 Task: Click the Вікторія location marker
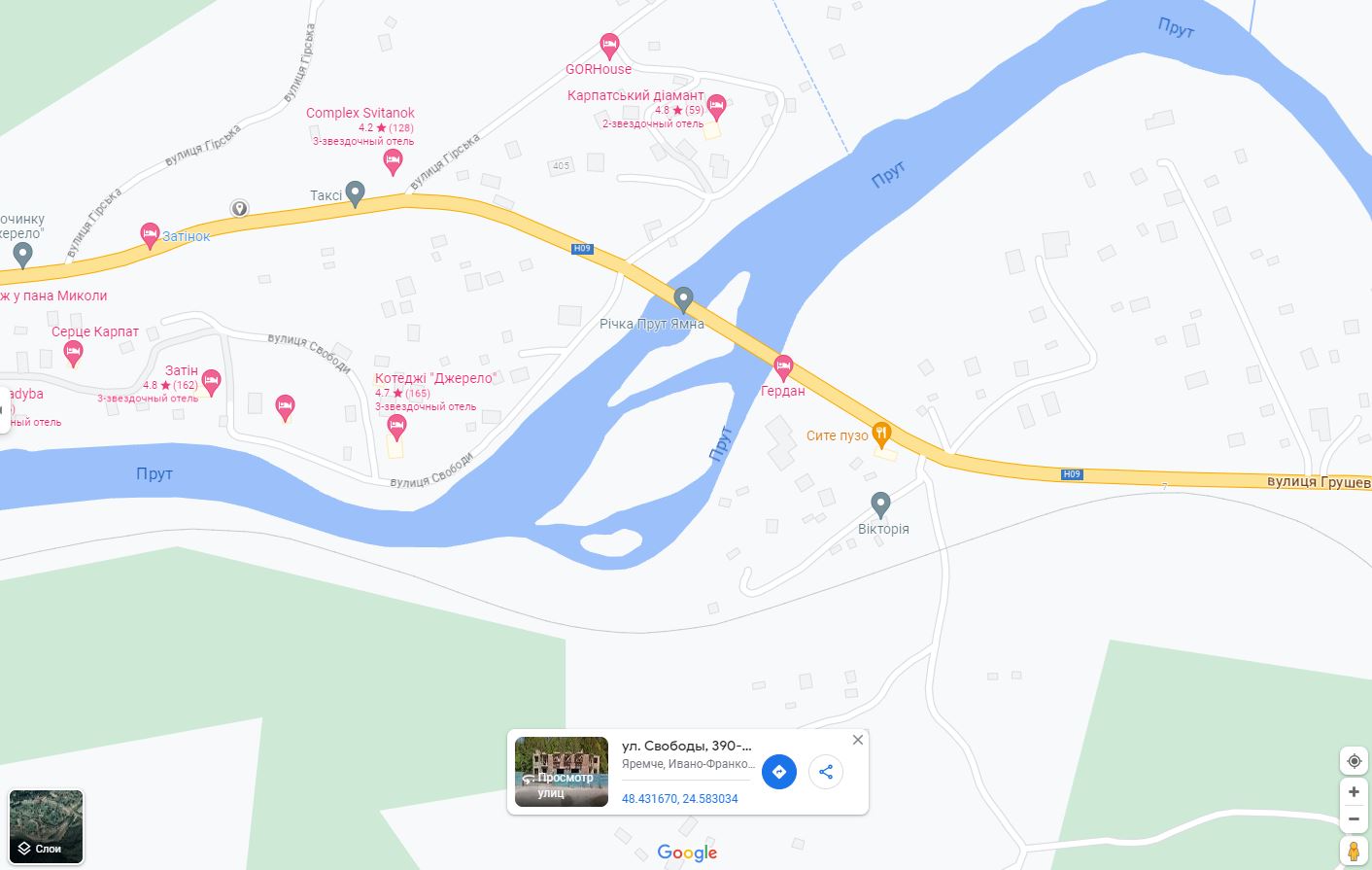click(880, 505)
